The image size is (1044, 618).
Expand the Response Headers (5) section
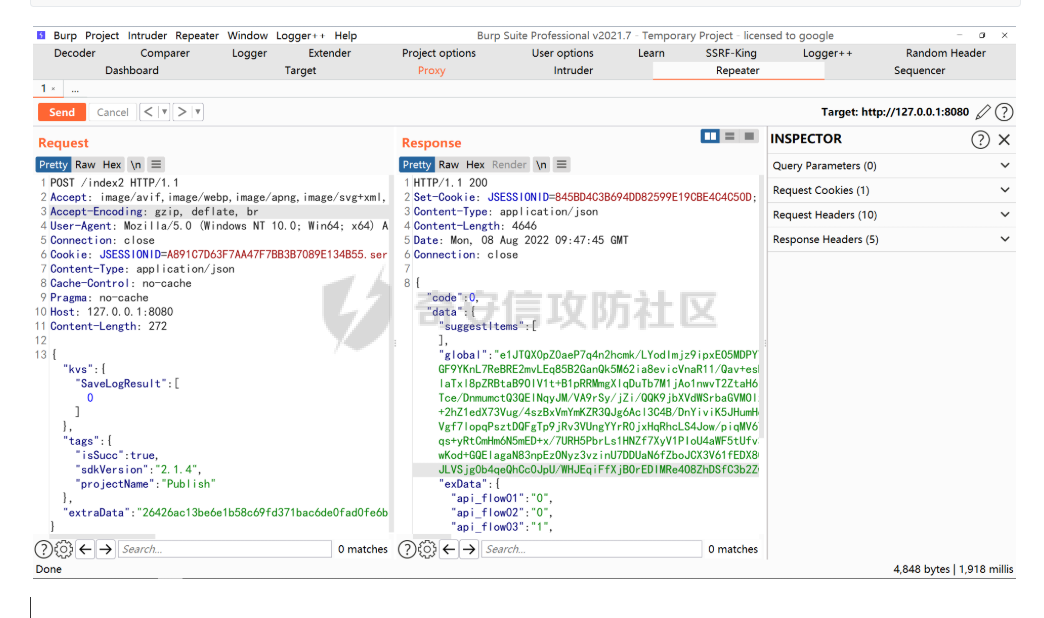[892, 240]
